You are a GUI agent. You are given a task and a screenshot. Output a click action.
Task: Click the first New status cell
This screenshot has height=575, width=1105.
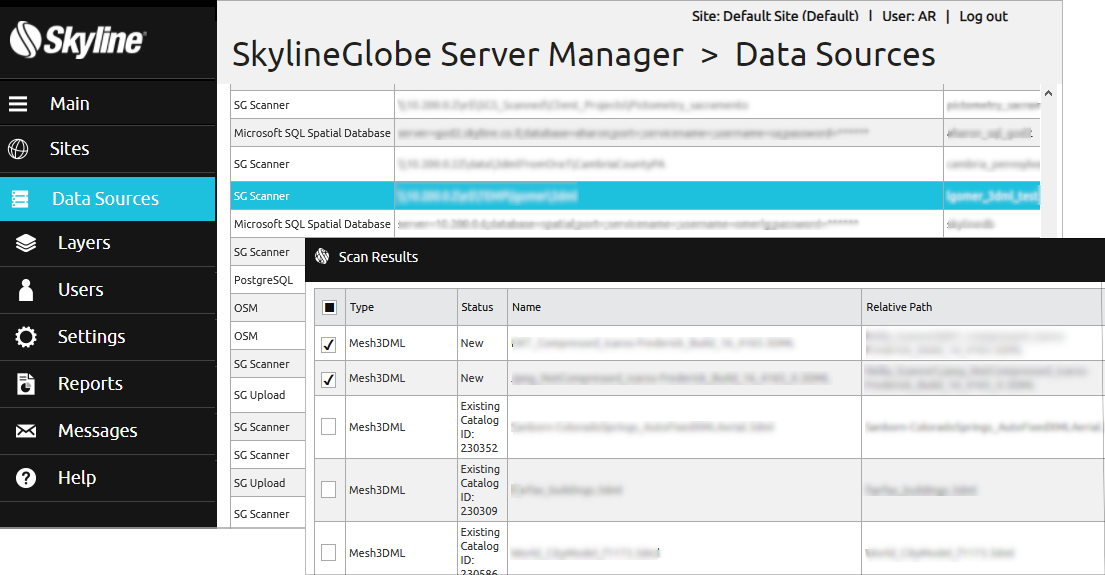483,343
